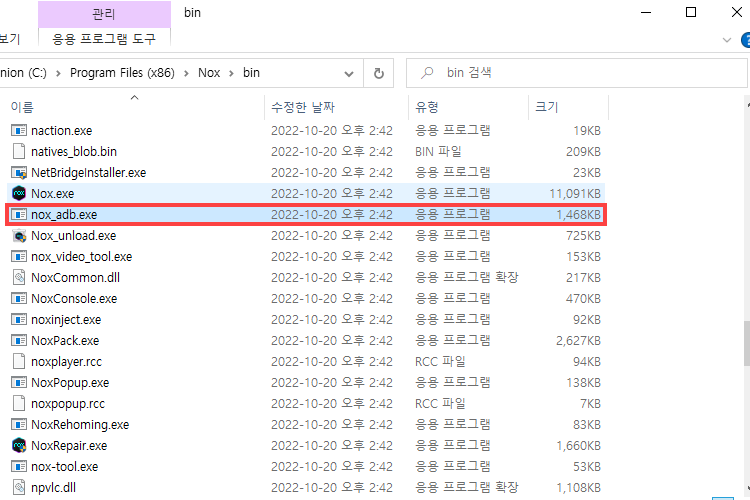Click the natives_blob.bin file icon
The height and width of the screenshot is (500, 750).
(x=19, y=151)
